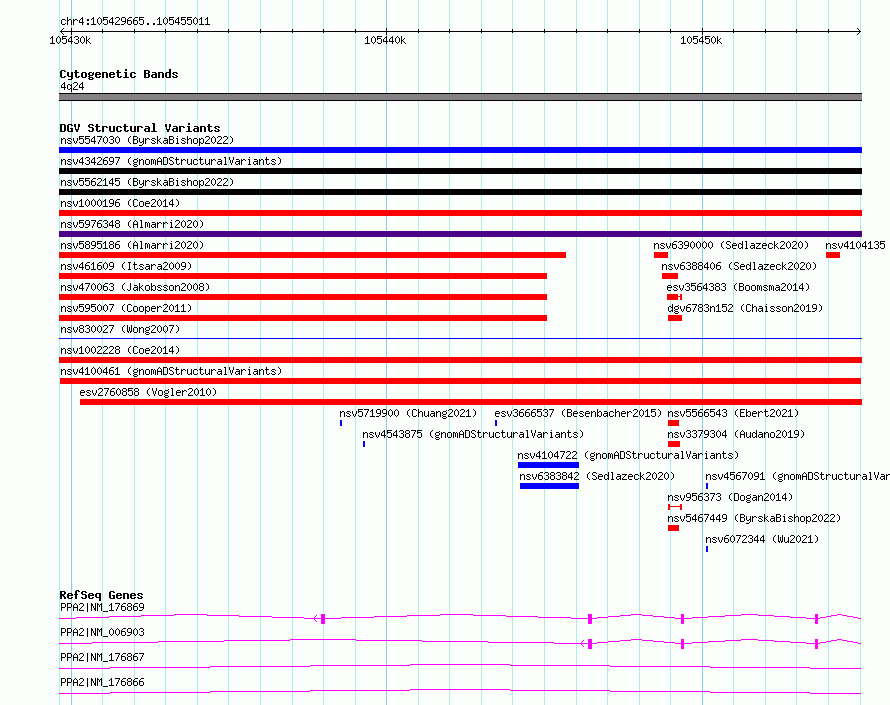Open PPA2|NM_006903 transcript label
The image size is (890, 705).
tap(102, 632)
